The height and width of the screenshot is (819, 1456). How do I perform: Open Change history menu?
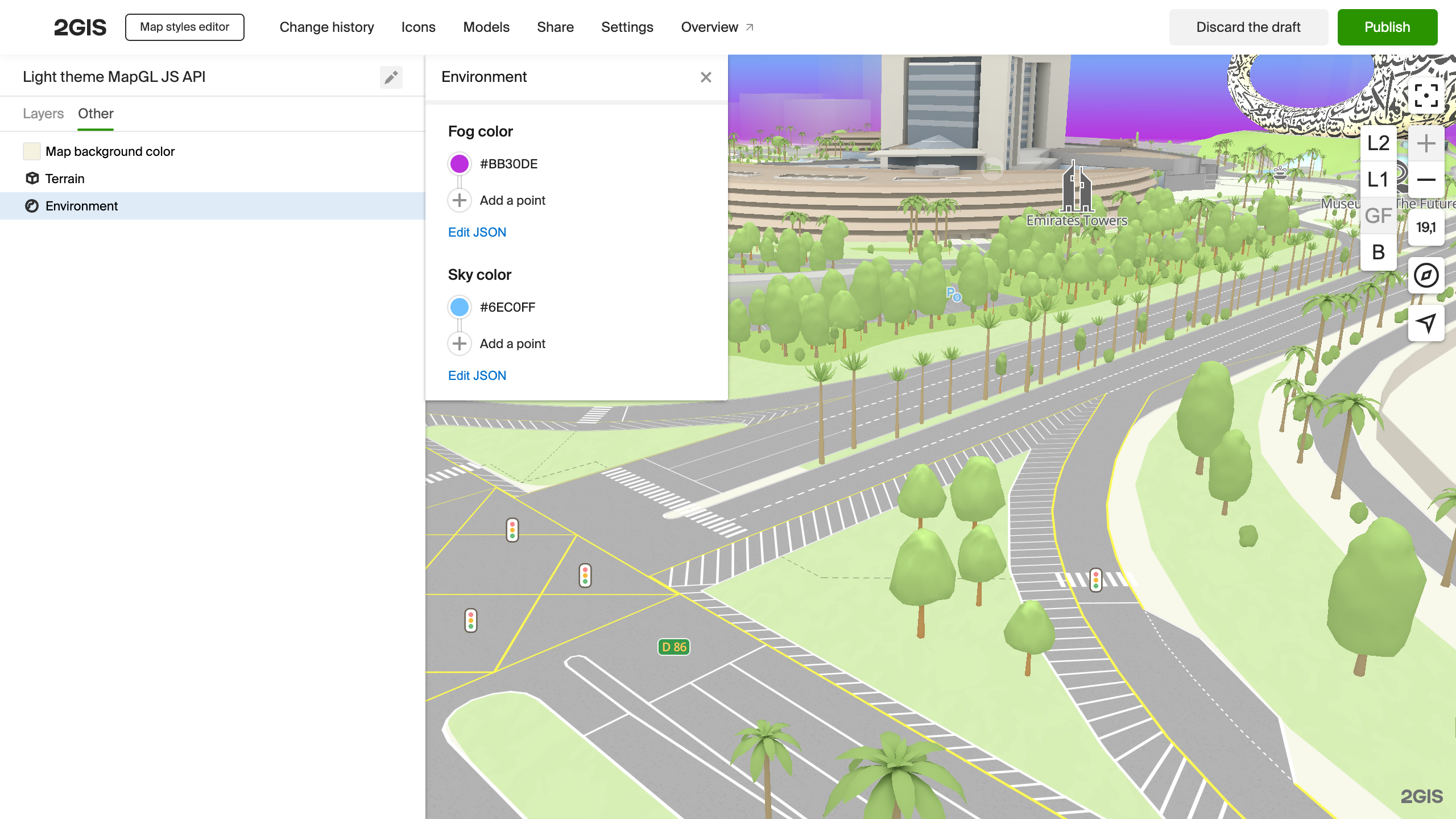point(326,27)
